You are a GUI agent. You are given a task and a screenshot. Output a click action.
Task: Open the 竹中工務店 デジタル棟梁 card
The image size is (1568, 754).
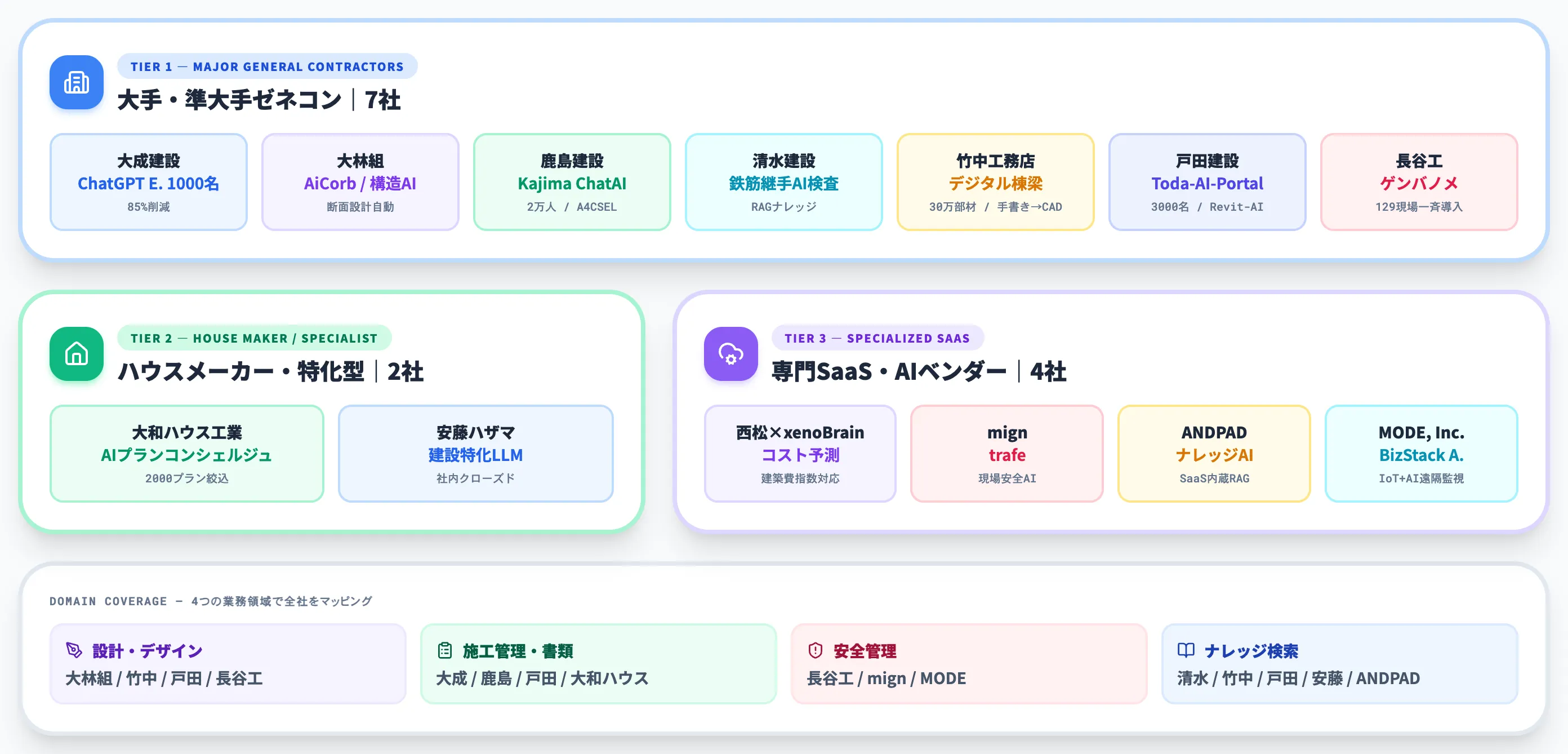point(996,182)
